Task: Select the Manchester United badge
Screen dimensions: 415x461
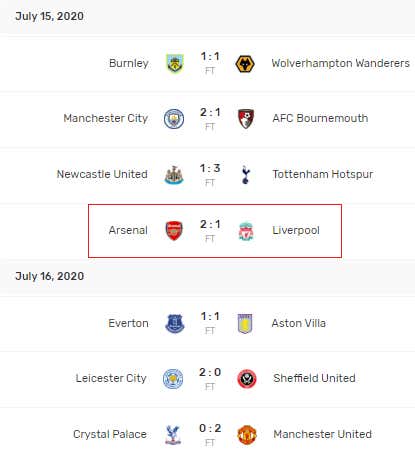Action: pyautogui.click(x=247, y=435)
